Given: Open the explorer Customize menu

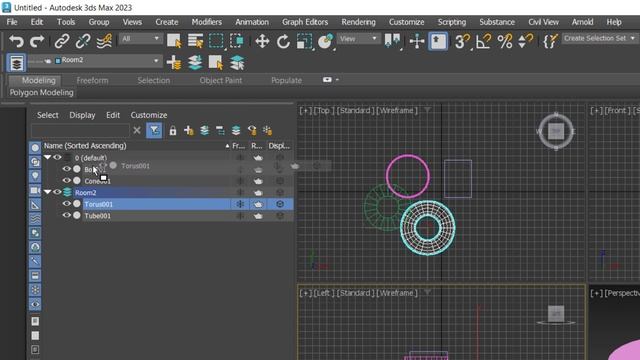Looking at the screenshot, I should (x=149, y=115).
